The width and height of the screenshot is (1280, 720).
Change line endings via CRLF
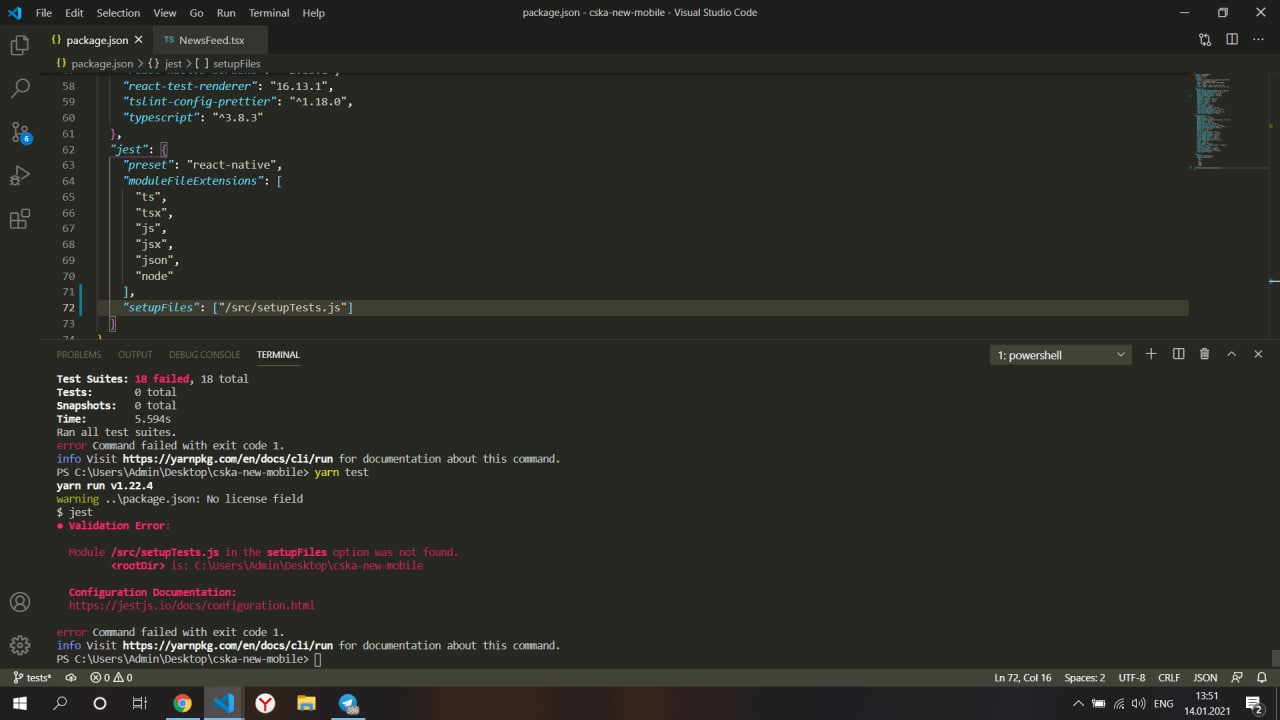1169,677
